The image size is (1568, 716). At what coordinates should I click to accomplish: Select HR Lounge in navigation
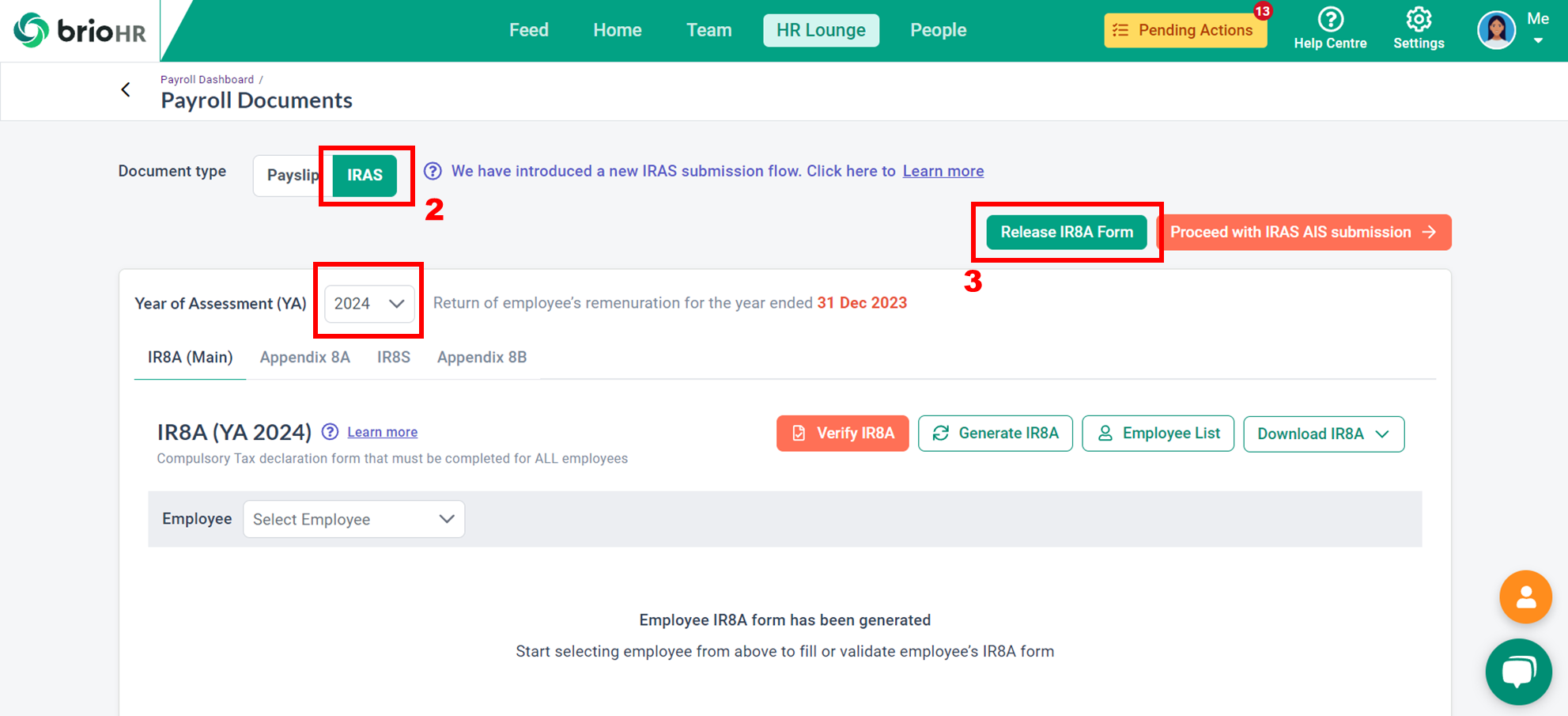pyautogui.click(x=821, y=30)
